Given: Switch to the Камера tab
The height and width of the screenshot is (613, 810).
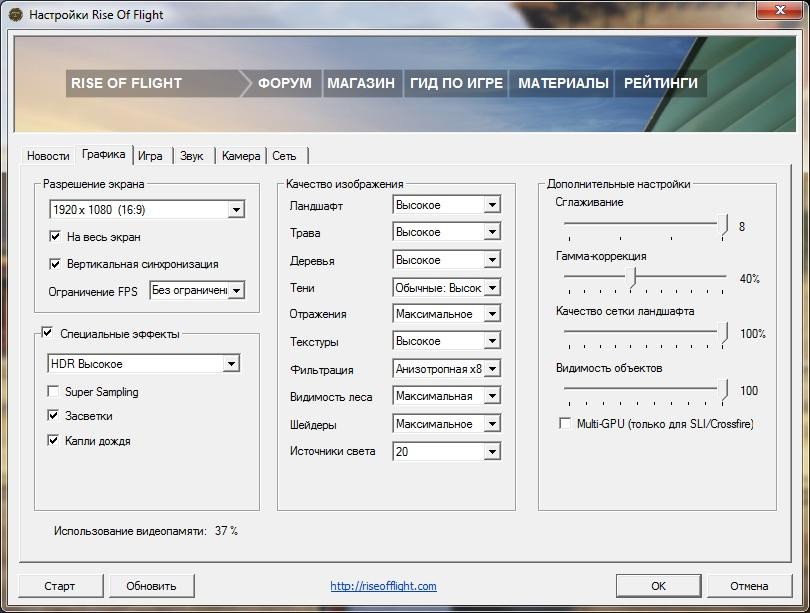Looking at the screenshot, I should click(x=241, y=156).
